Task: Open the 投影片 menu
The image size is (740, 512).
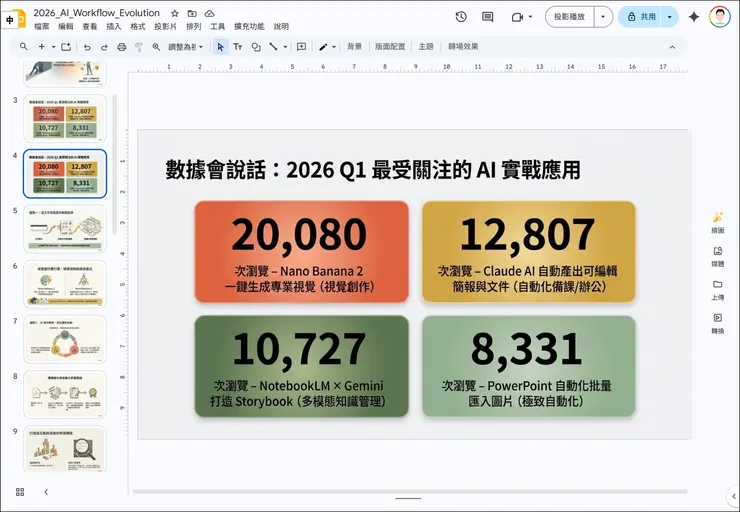Action: [x=166, y=26]
